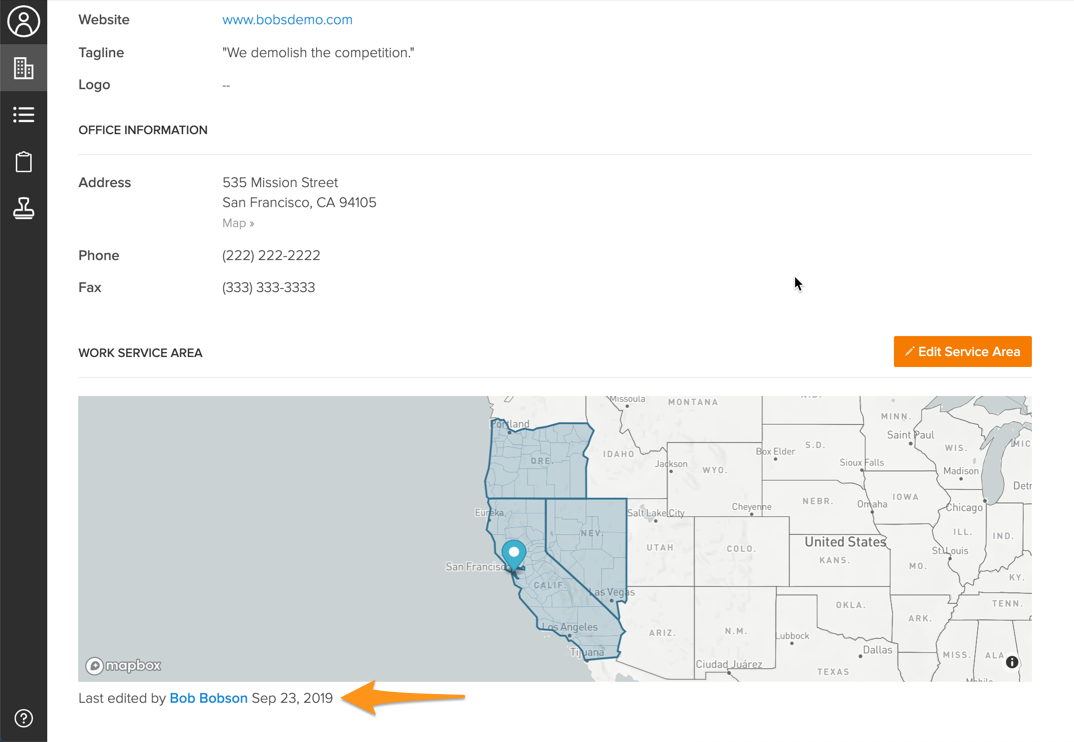Open the bulleted list icon in sidebar
This screenshot has width=1074, height=742.
tap(23, 115)
